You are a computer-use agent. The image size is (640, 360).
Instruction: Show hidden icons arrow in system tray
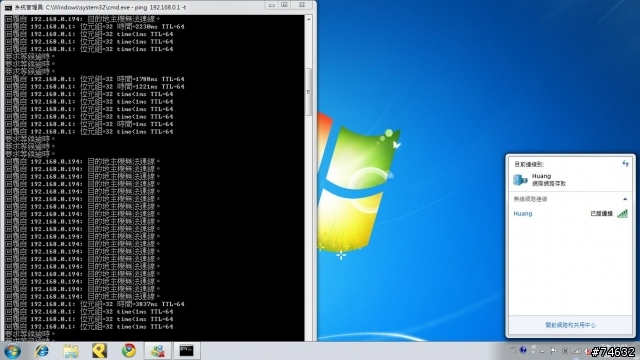(x=542, y=351)
